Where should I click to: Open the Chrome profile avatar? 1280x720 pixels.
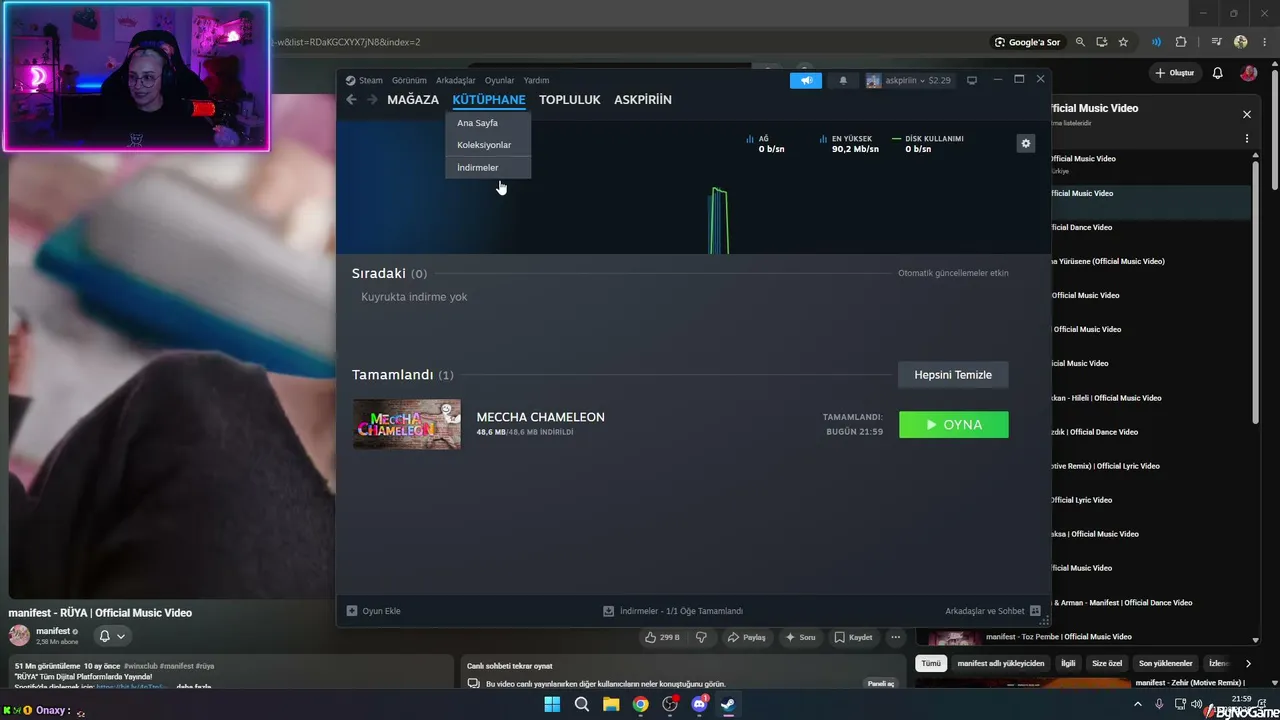tap(1241, 42)
